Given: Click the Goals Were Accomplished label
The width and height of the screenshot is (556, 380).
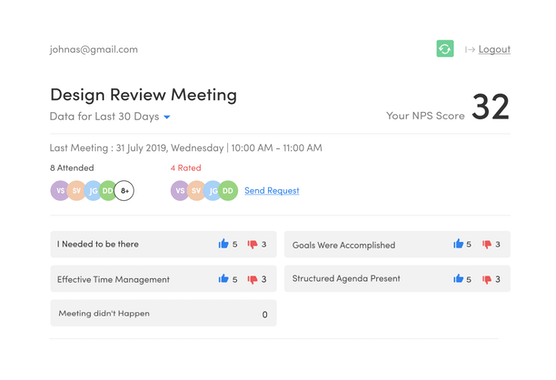Looking at the screenshot, I should click(x=344, y=245).
